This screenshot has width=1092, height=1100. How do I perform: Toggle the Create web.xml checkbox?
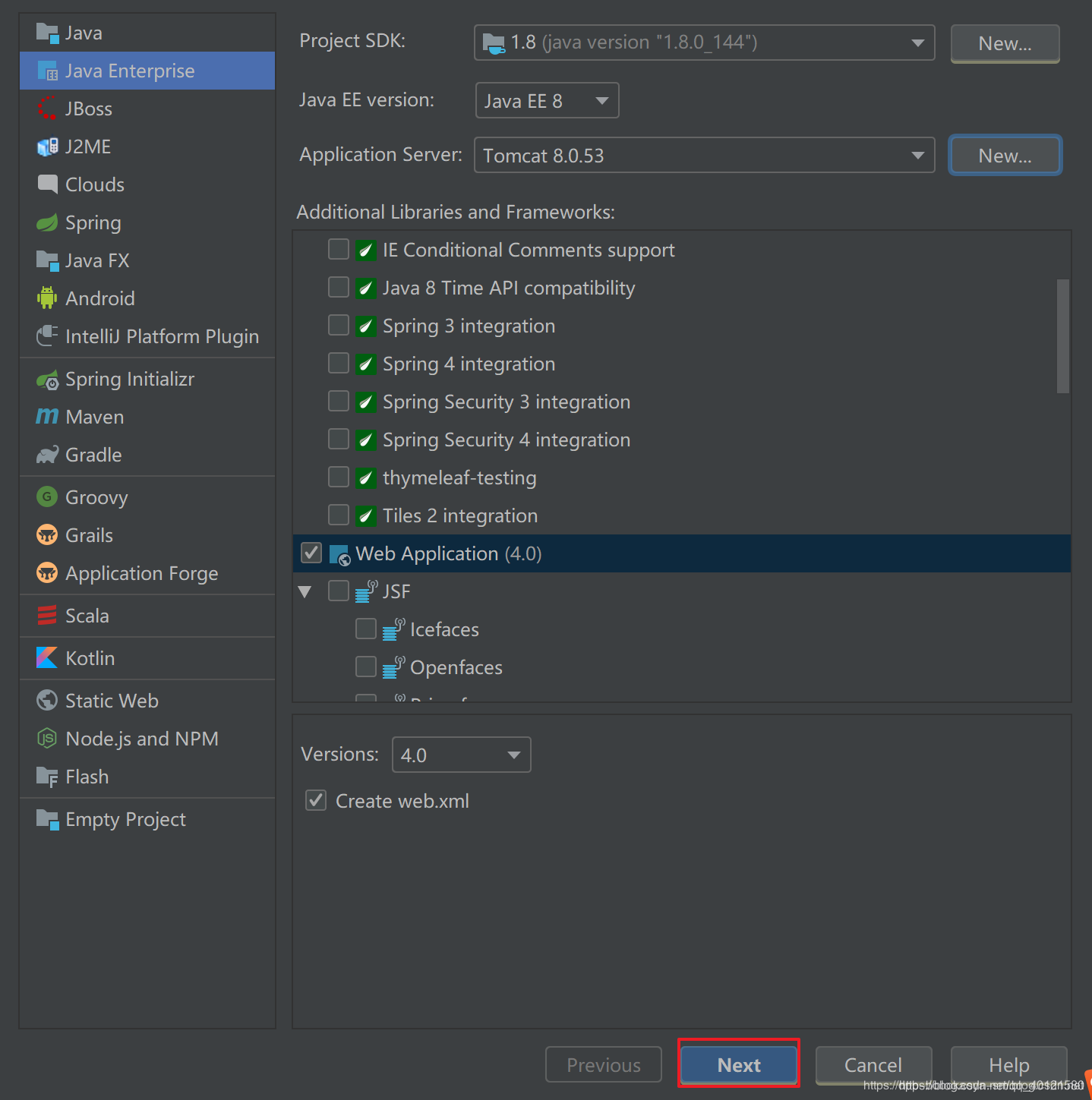pyautogui.click(x=316, y=800)
